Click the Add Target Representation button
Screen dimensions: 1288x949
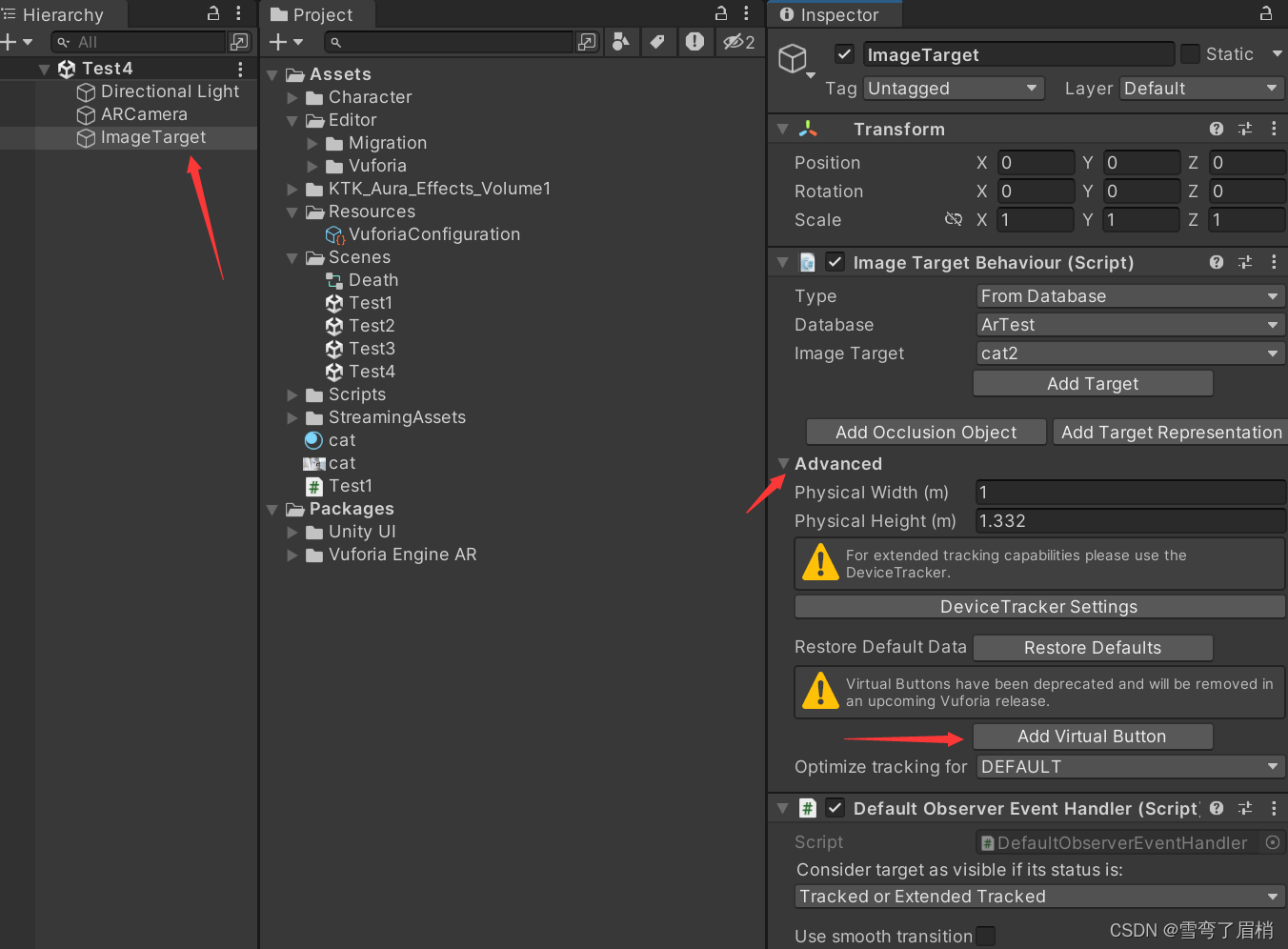[x=1171, y=432]
